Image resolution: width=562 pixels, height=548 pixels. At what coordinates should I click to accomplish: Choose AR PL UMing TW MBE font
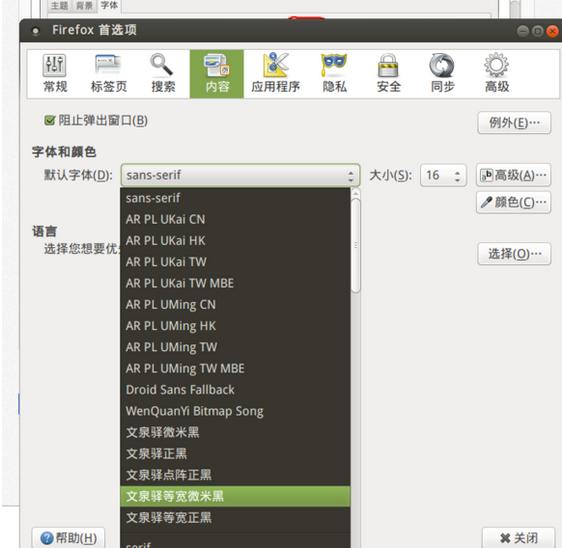[235, 368]
